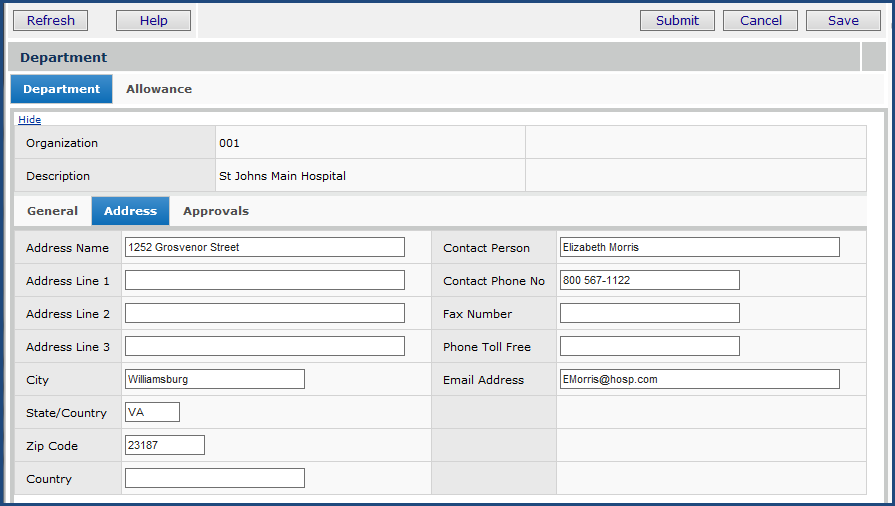Focus the Contact Phone No field
This screenshot has height=506, width=895.
(650, 280)
